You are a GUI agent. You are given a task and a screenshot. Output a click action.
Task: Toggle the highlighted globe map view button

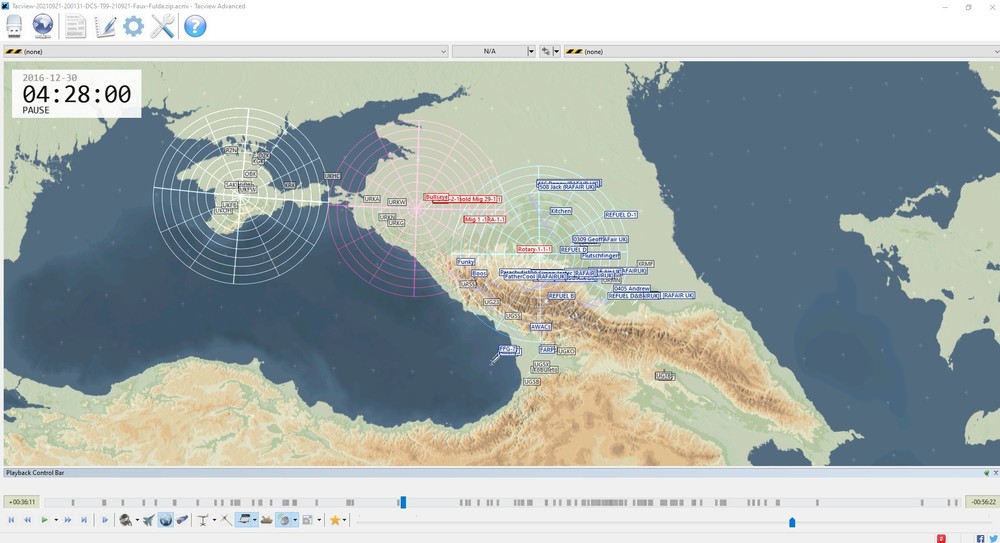[166, 520]
